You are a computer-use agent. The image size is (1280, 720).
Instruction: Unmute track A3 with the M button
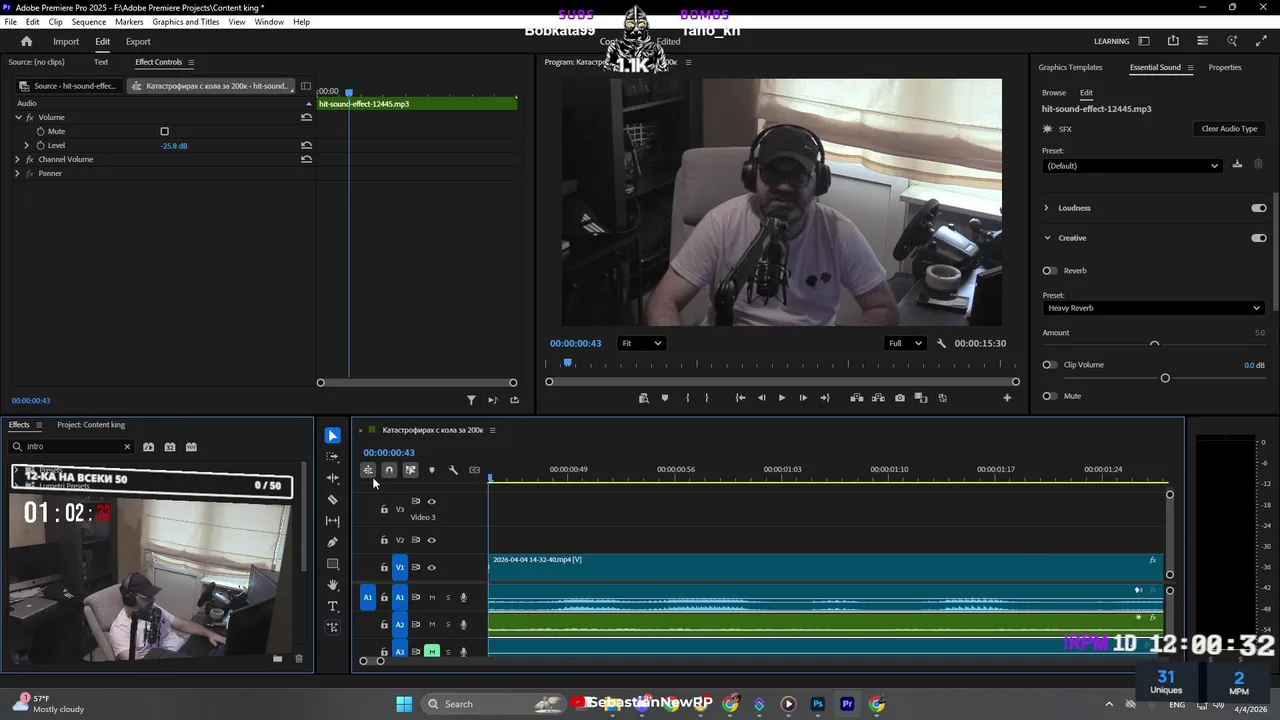tap(432, 652)
